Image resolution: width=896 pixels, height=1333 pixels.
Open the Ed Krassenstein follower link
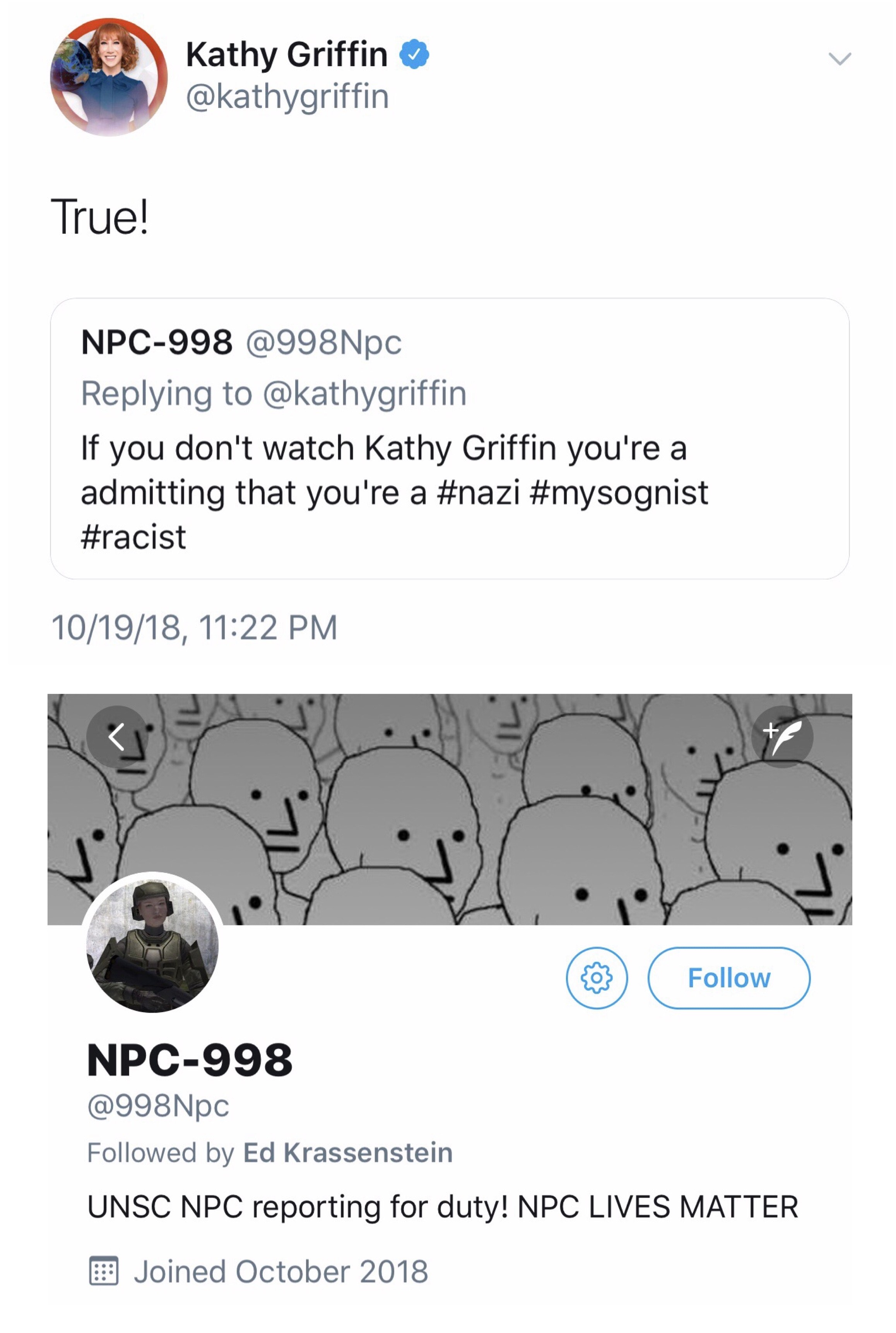(x=348, y=1152)
